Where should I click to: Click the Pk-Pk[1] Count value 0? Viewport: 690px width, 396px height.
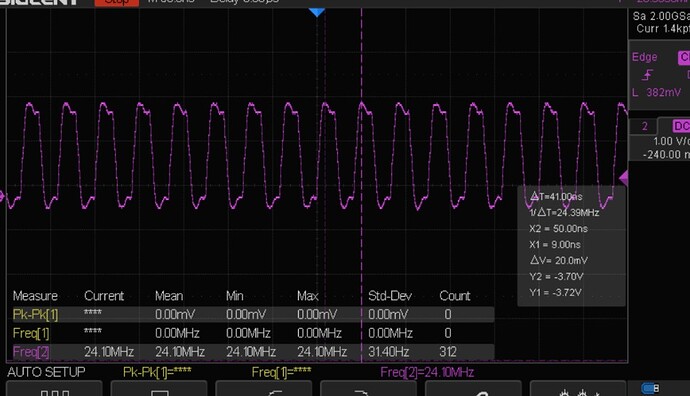(x=448, y=314)
